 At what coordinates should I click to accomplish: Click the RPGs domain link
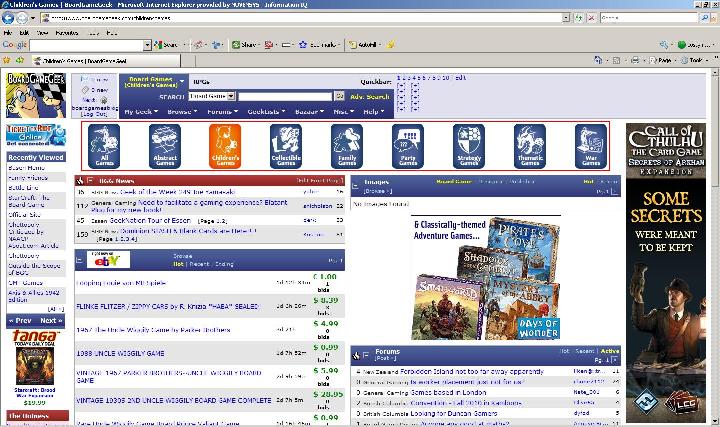click(x=201, y=82)
